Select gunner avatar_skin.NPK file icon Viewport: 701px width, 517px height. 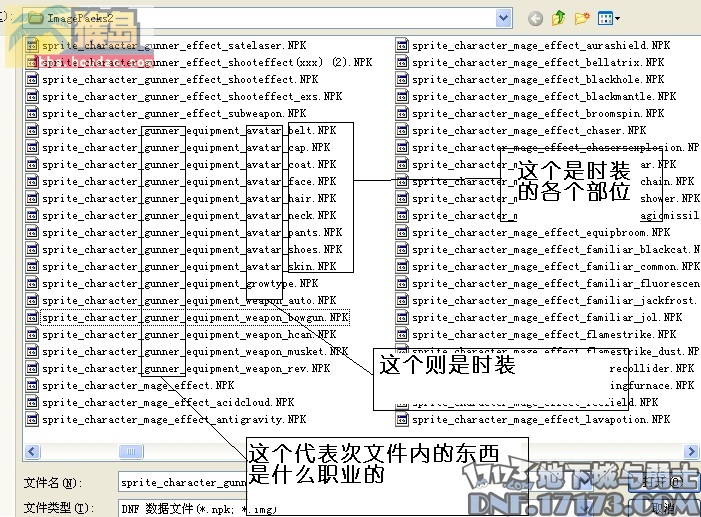(x=32, y=266)
